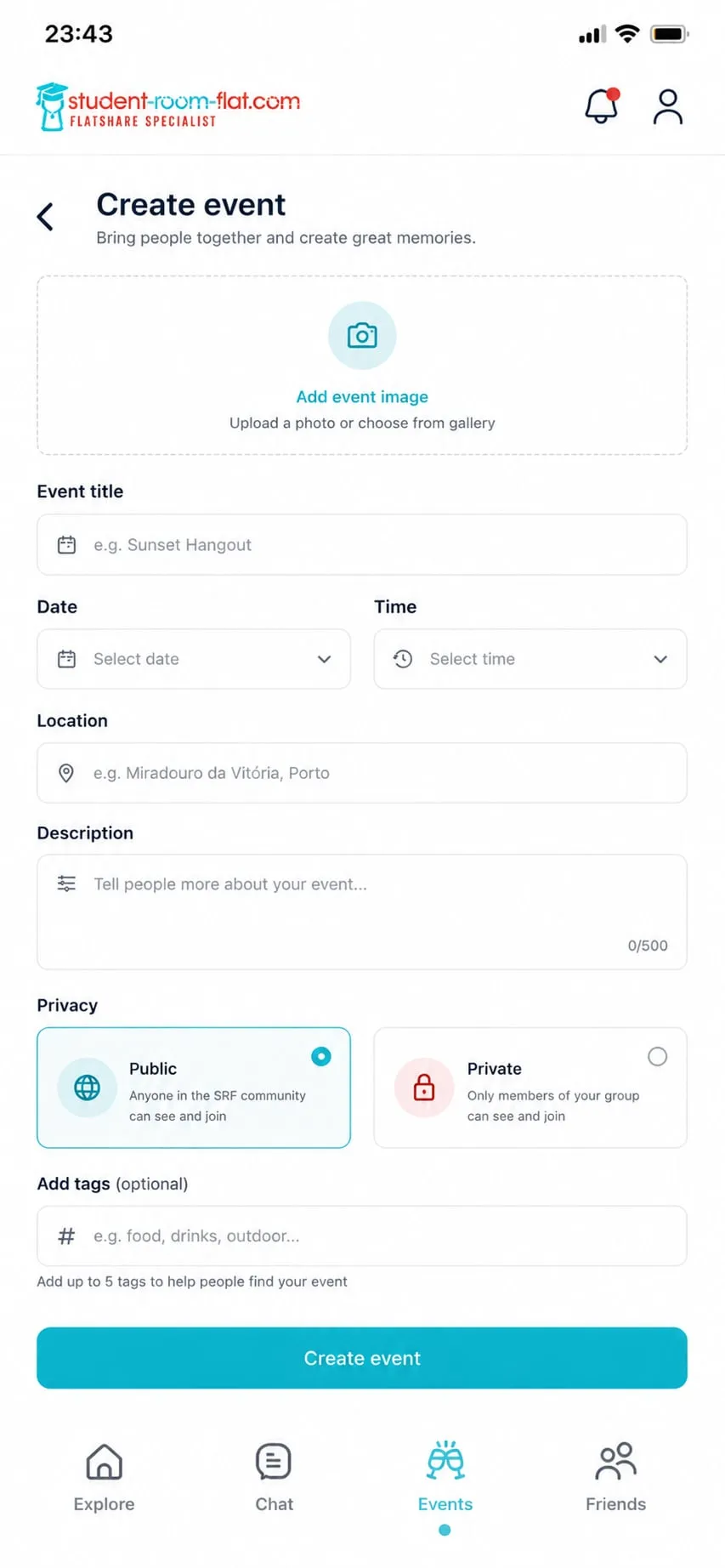This screenshot has width=725, height=1568.
Task: Click the red lock icon in Private card
Action: [424, 1088]
